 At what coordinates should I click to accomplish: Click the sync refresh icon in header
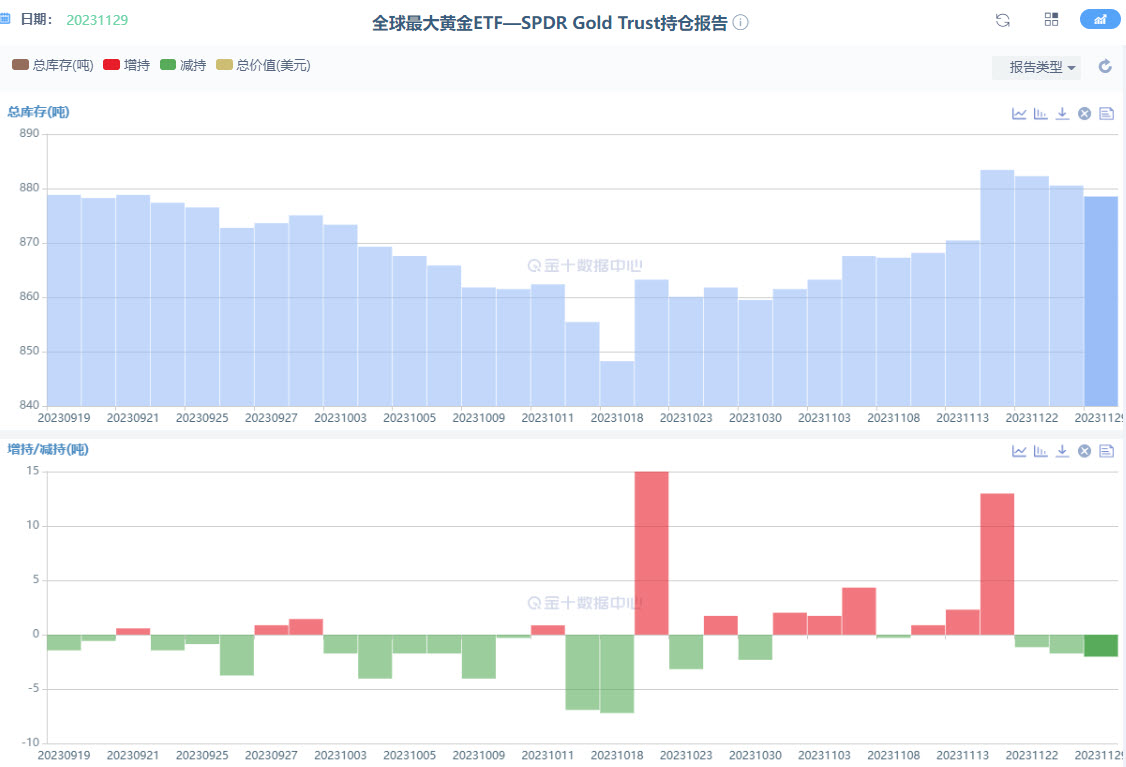click(x=1003, y=20)
